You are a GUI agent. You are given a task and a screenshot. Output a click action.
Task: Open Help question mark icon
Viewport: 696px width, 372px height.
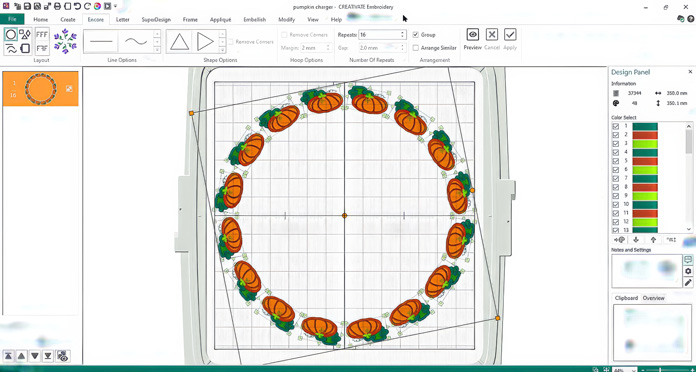point(691,19)
